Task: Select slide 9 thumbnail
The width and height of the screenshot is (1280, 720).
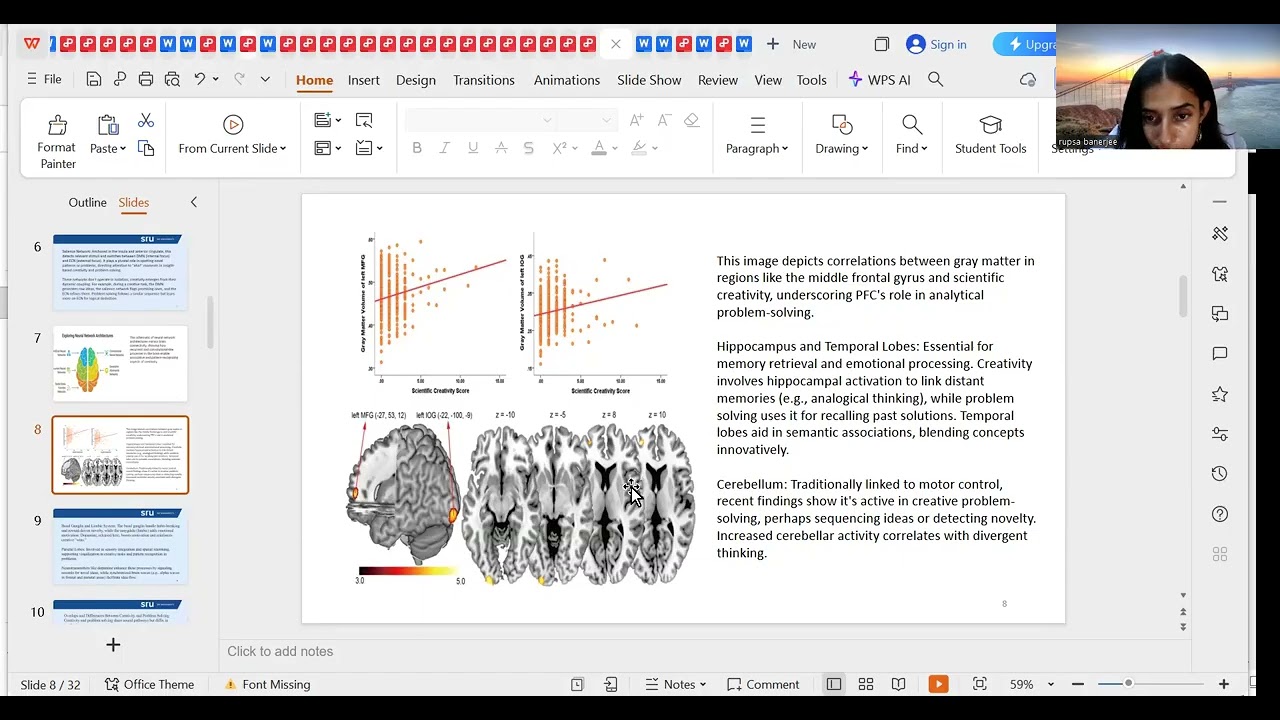Action: 120,547
